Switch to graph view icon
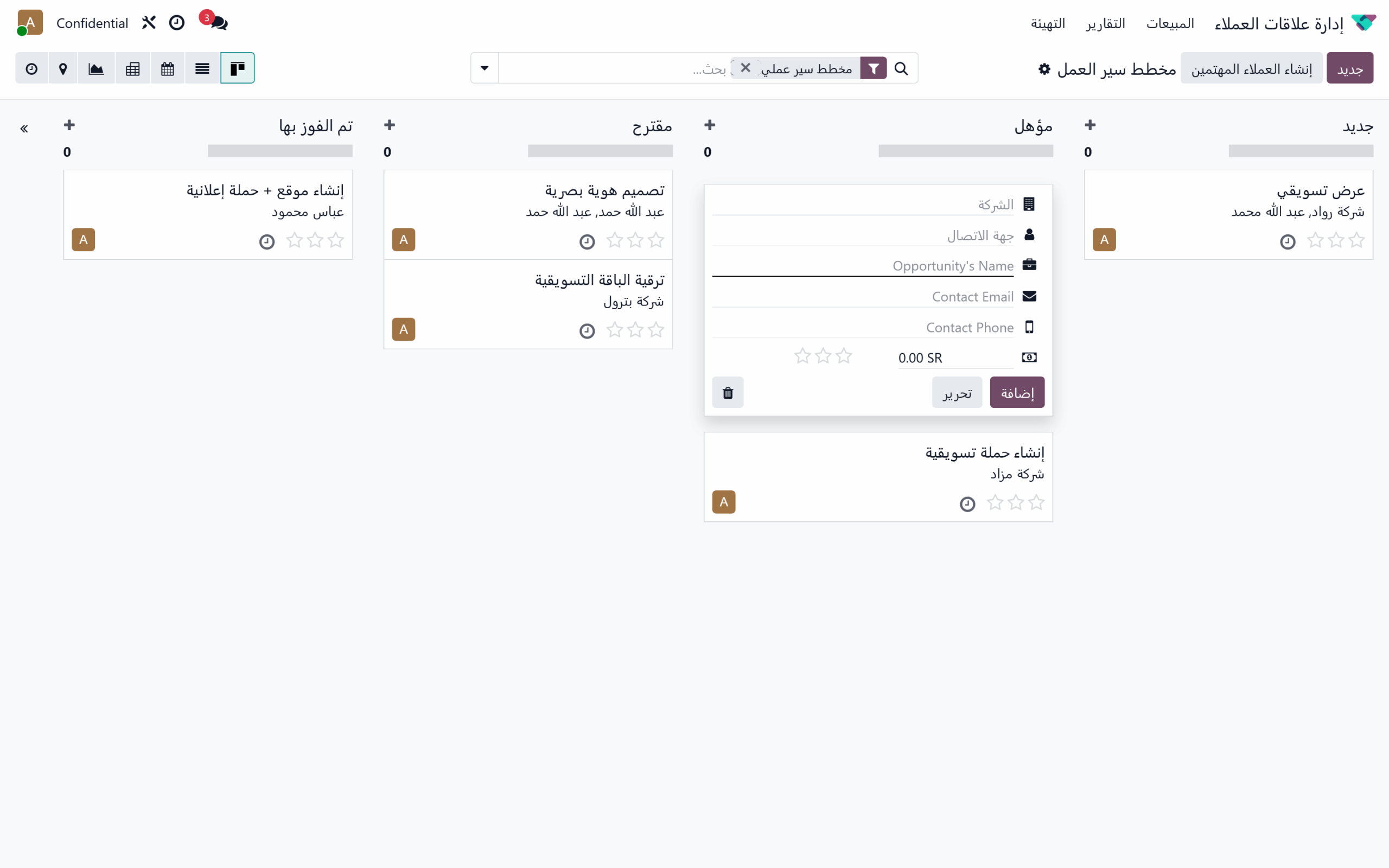 point(97,68)
